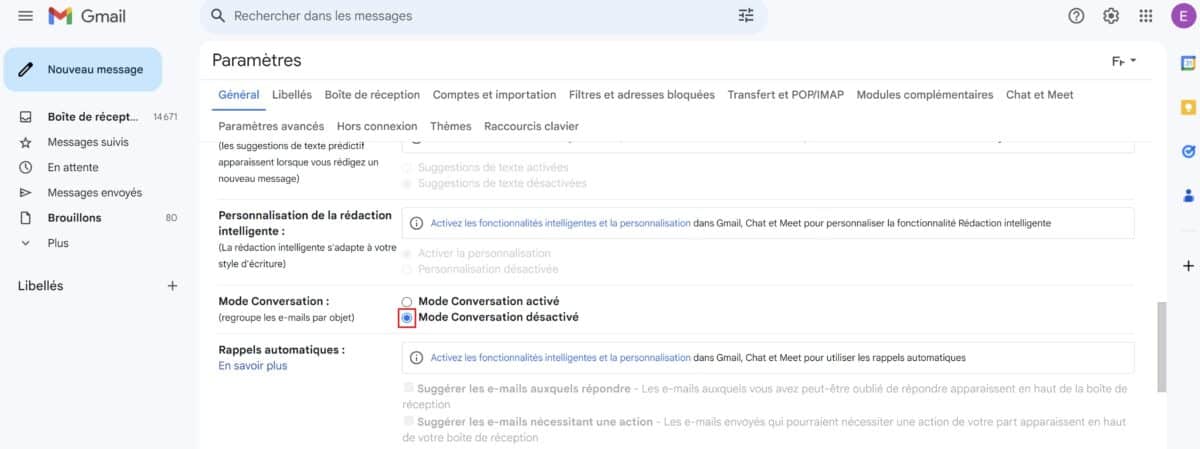This screenshot has height=449, width=1200.
Task: Switch to Paramètres avancés tab
Action: pyautogui.click(x=271, y=127)
